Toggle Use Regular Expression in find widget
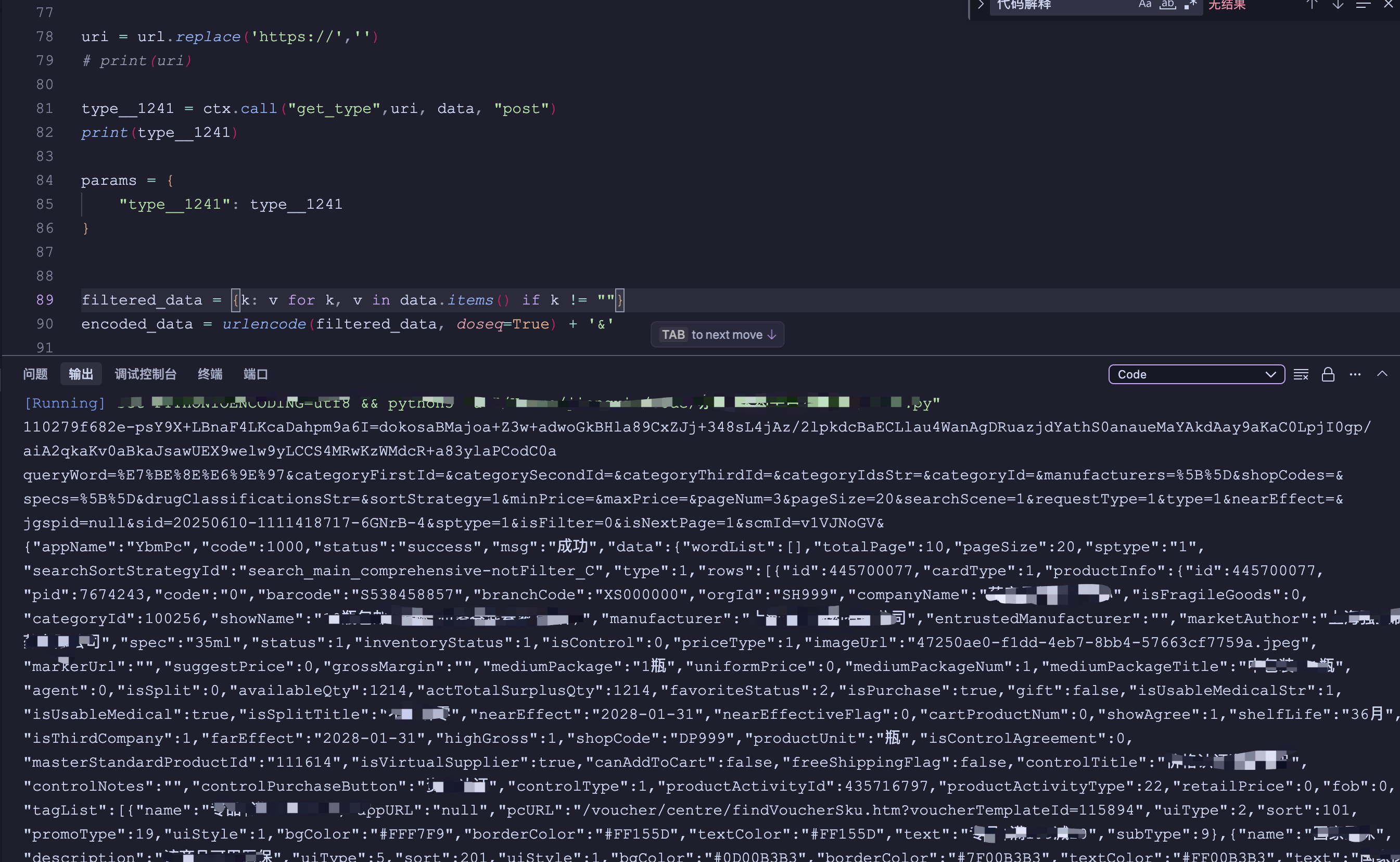Viewport: 1400px width, 862px height. pyautogui.click(x=1190, y=5)
